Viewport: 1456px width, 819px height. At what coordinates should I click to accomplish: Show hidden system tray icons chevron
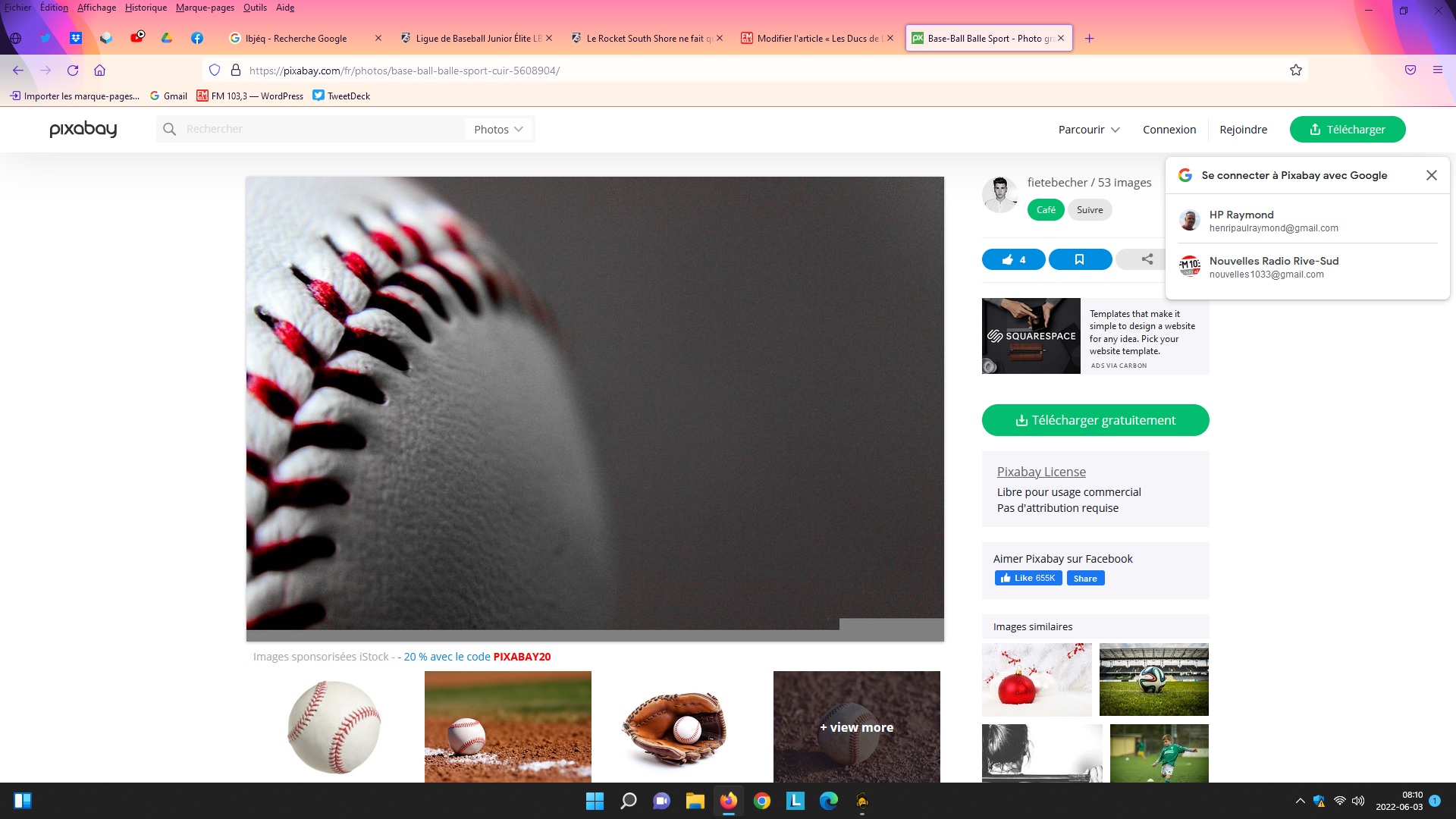pyautogui.click(x=1300, y=801)
